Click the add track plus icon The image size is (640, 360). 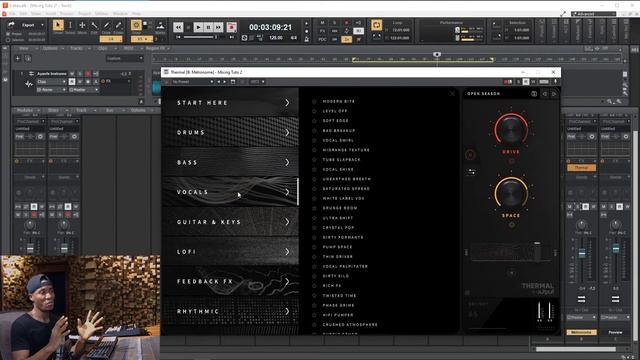point(18,58)
